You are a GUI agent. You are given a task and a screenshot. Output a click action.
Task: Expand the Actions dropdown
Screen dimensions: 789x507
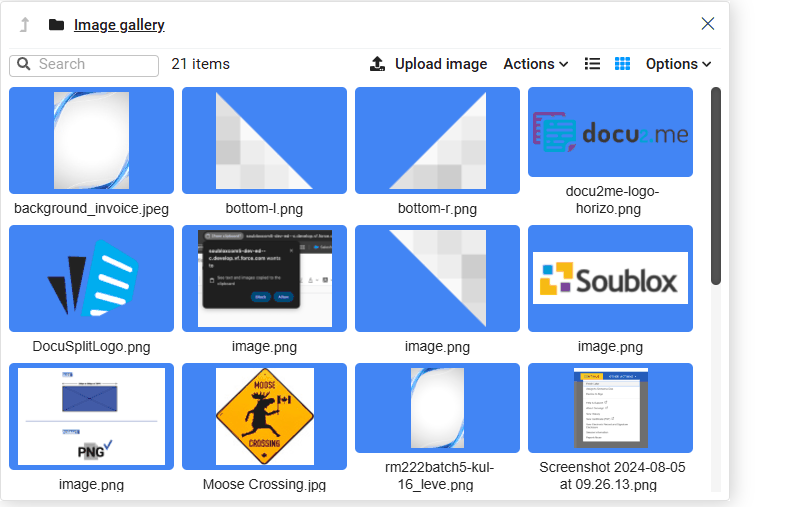click(x=536, y=64)
